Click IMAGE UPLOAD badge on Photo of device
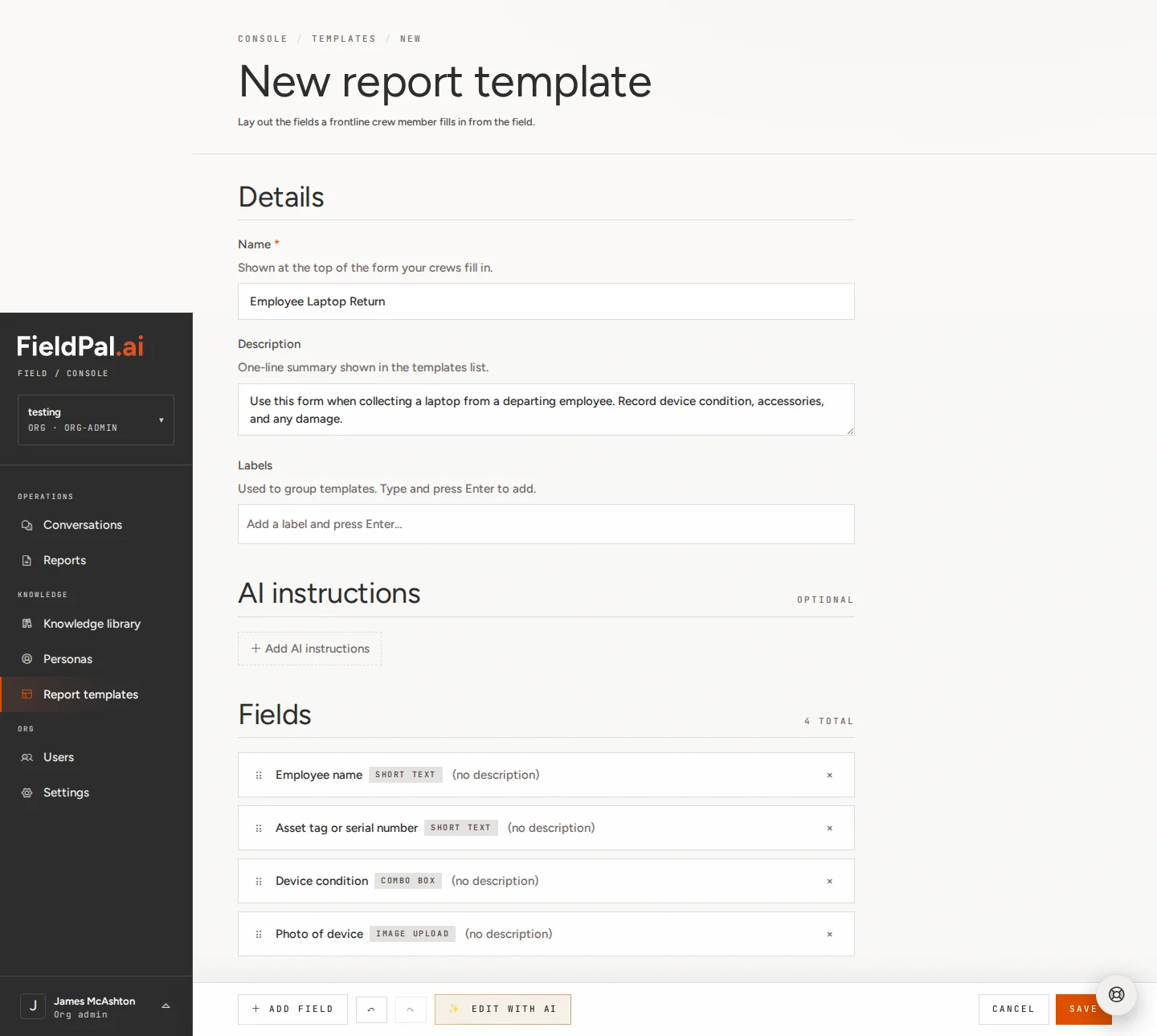This screenshot has height=1036, width=1157. click(x=412, y=934)
